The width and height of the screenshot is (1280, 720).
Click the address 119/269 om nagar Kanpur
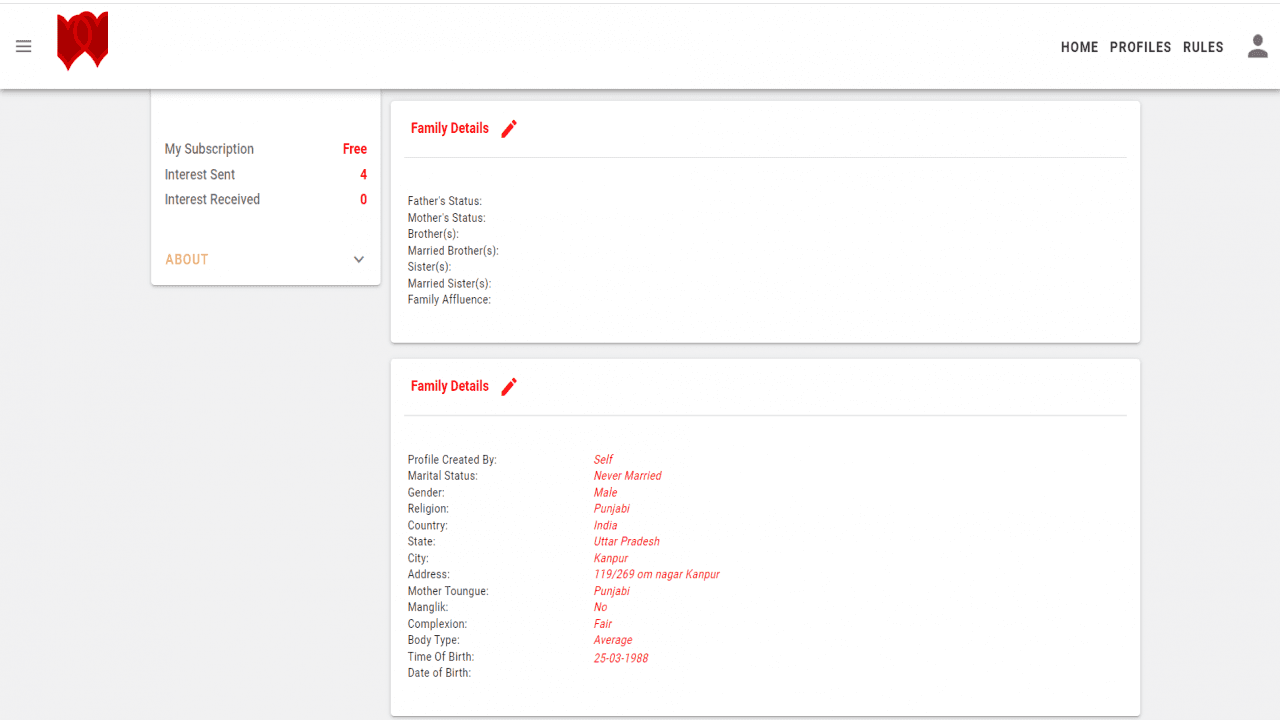tap(657, 574)
